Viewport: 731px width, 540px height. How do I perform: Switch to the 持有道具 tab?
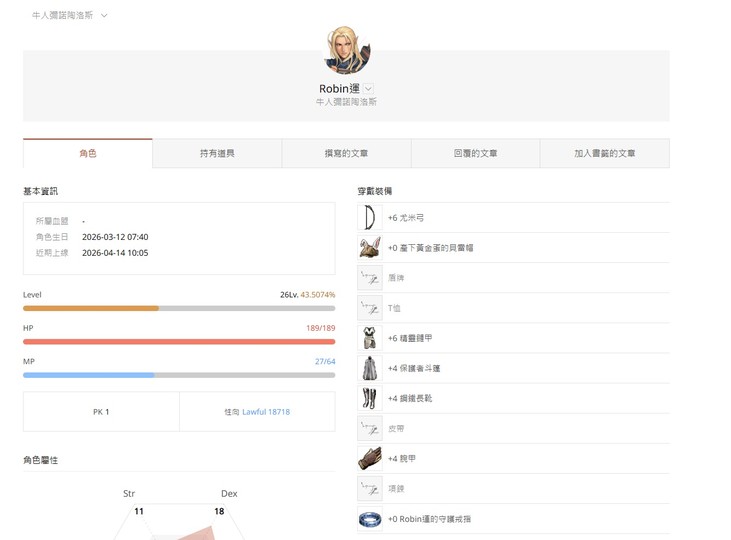(217, 153)
